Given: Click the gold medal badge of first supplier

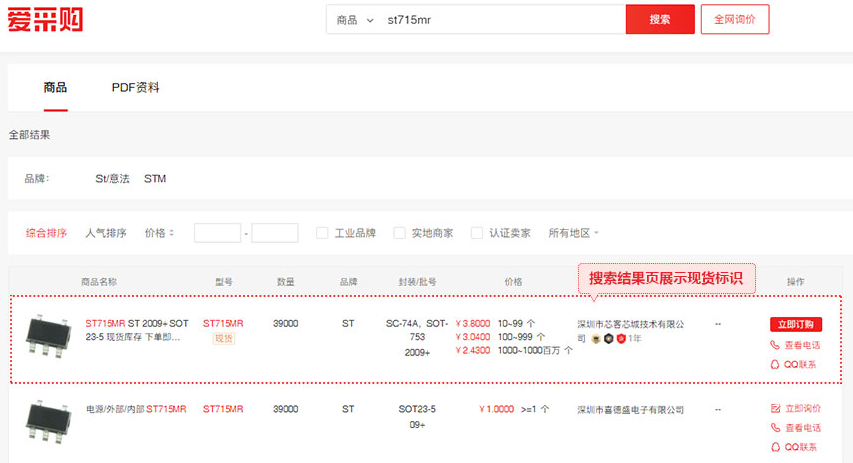Looking at the screenshot, I should [x=596, y=338].
